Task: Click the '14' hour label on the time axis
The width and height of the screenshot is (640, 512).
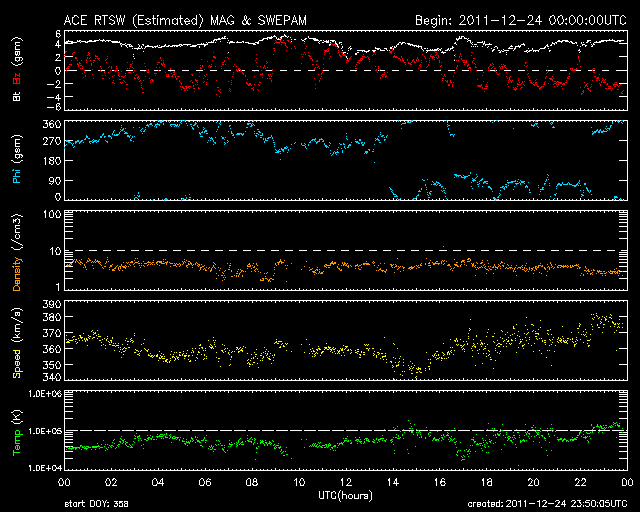Action: tap(393, 483)
